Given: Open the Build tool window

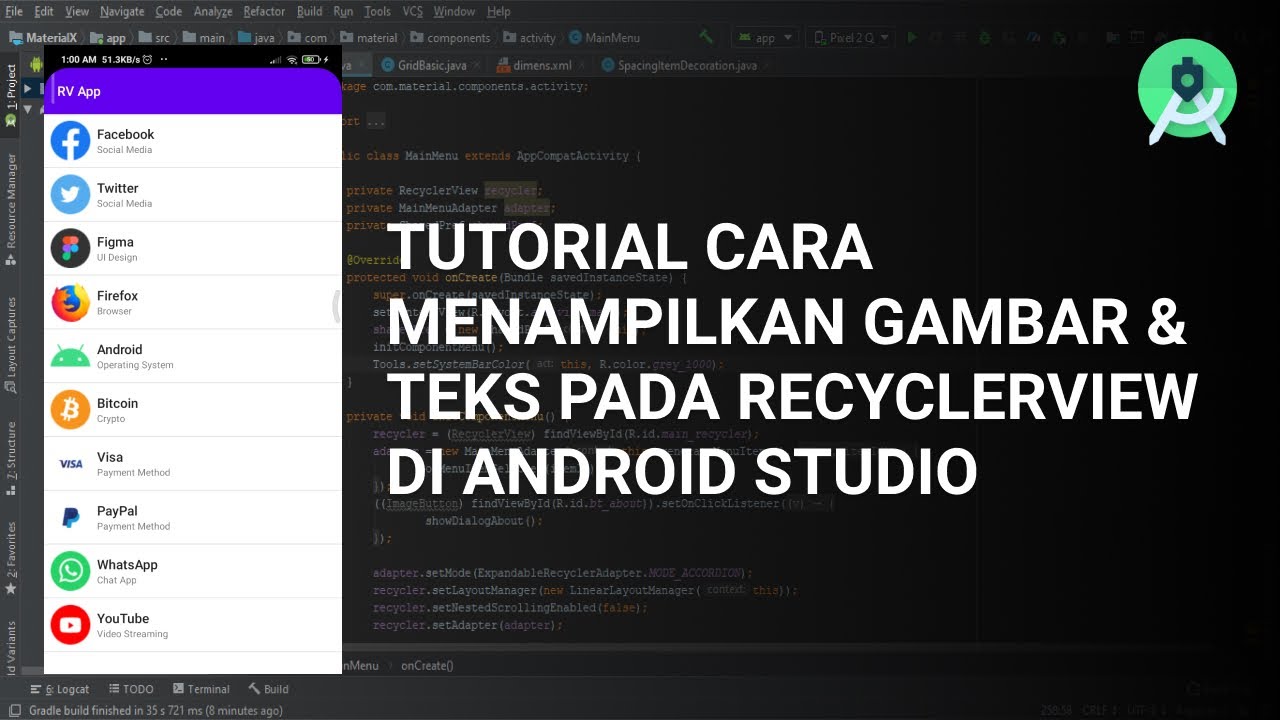Looking at the screenshot, I should pos(269,689).
